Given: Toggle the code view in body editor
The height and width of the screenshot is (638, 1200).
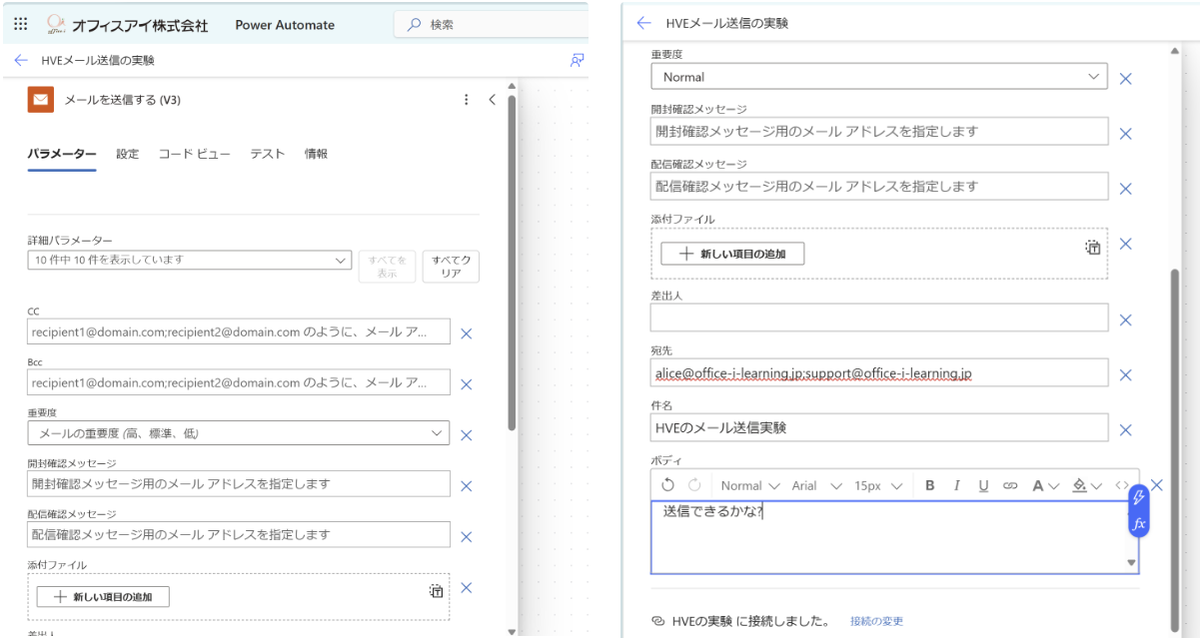Looking at the screenshot, I should click(x=1122, y=485).
